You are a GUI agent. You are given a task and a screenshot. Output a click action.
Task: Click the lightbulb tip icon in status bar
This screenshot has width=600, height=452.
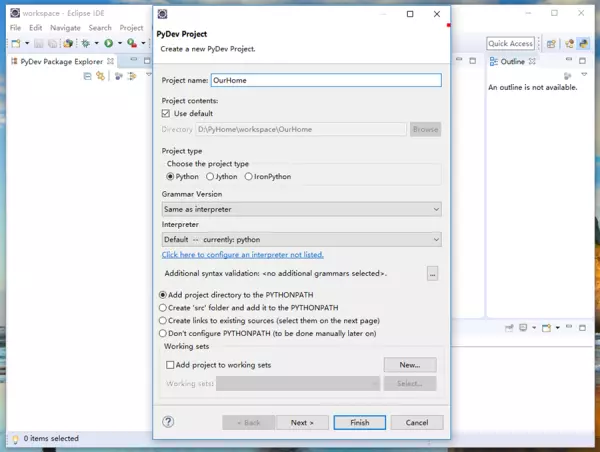[x=15, y=439]
